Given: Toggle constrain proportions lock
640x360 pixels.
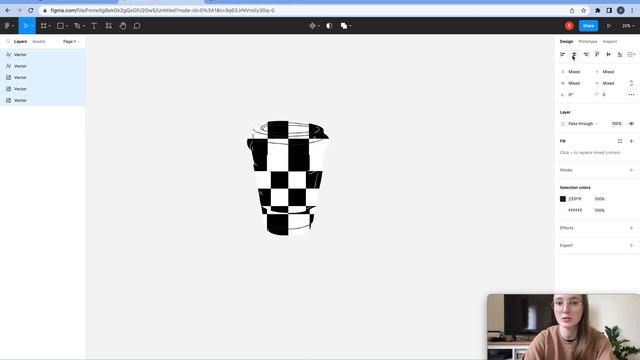Looking at the screenshot, I should pos(631,83).
